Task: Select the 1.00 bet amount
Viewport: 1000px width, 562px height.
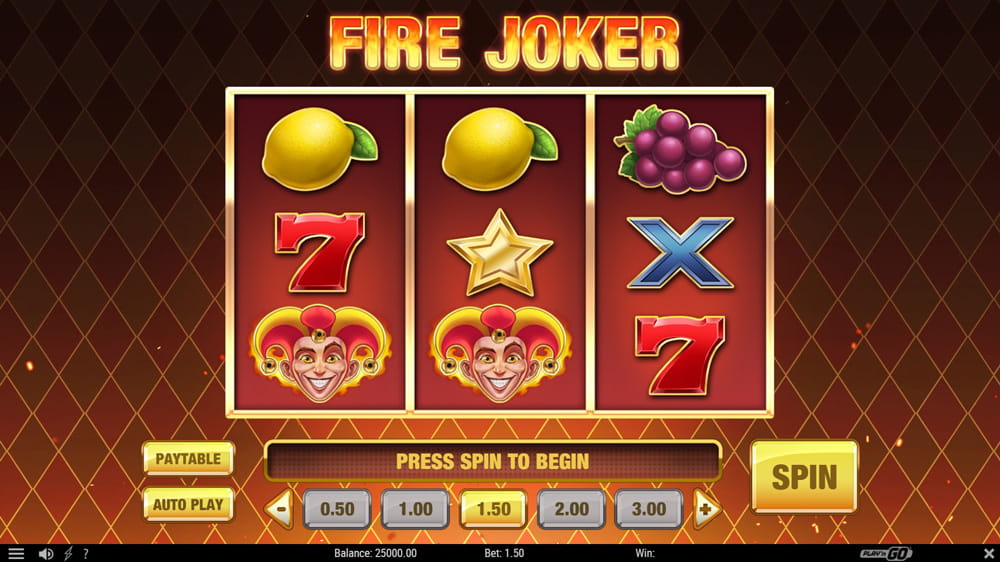Action: click(x=415, y=509)
